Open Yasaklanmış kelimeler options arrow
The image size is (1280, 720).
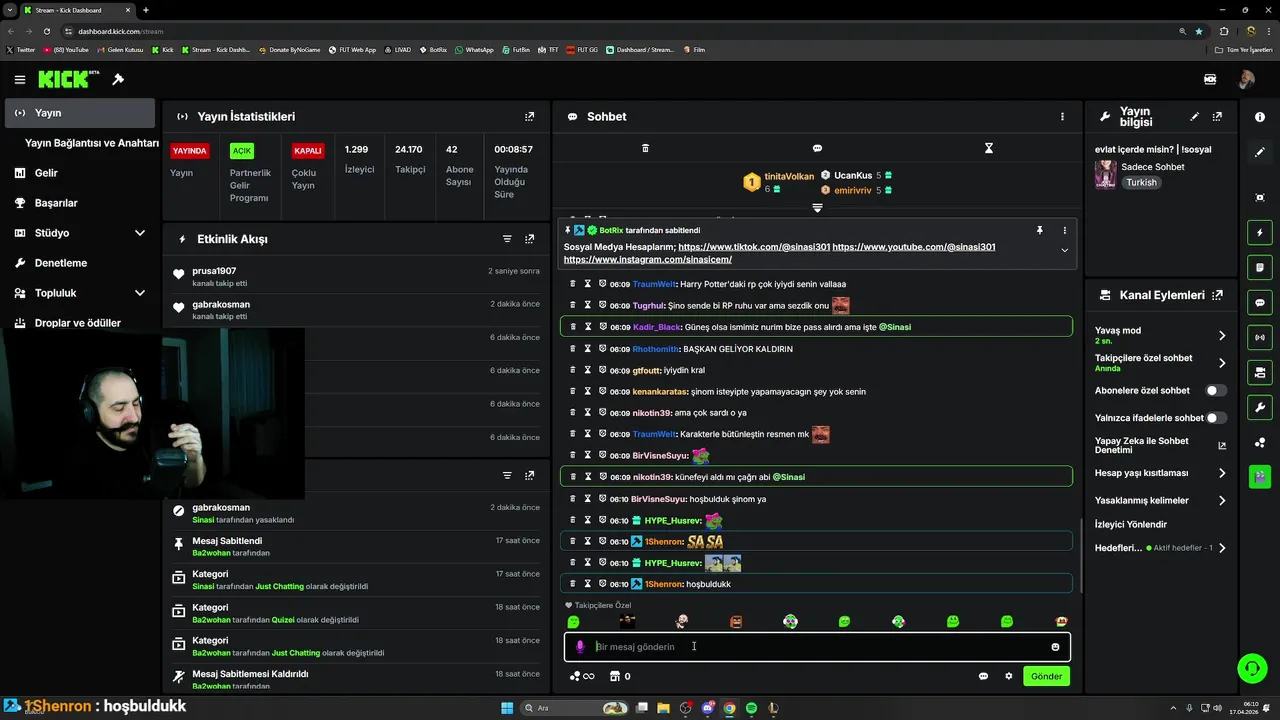point(1222,500)
